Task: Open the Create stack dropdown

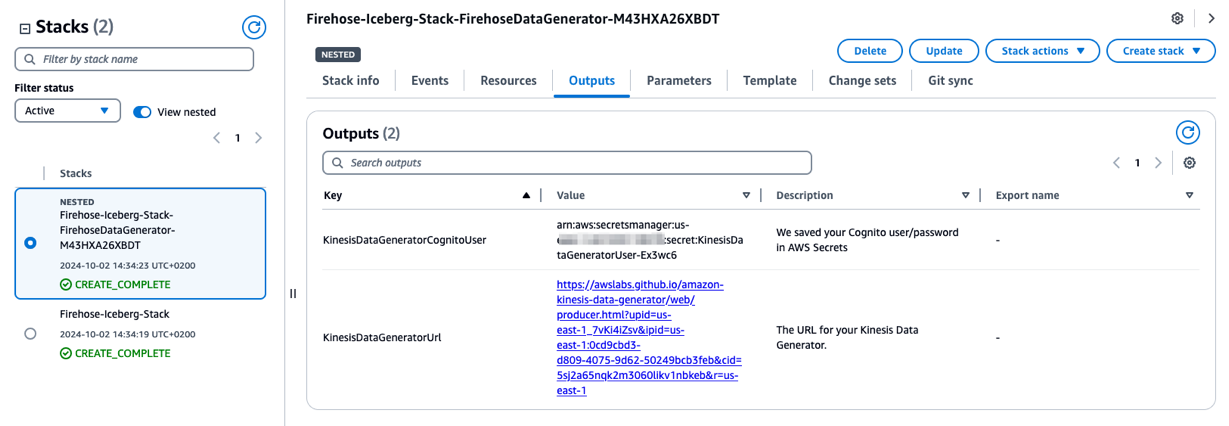Action: [x=1160, y=51]
